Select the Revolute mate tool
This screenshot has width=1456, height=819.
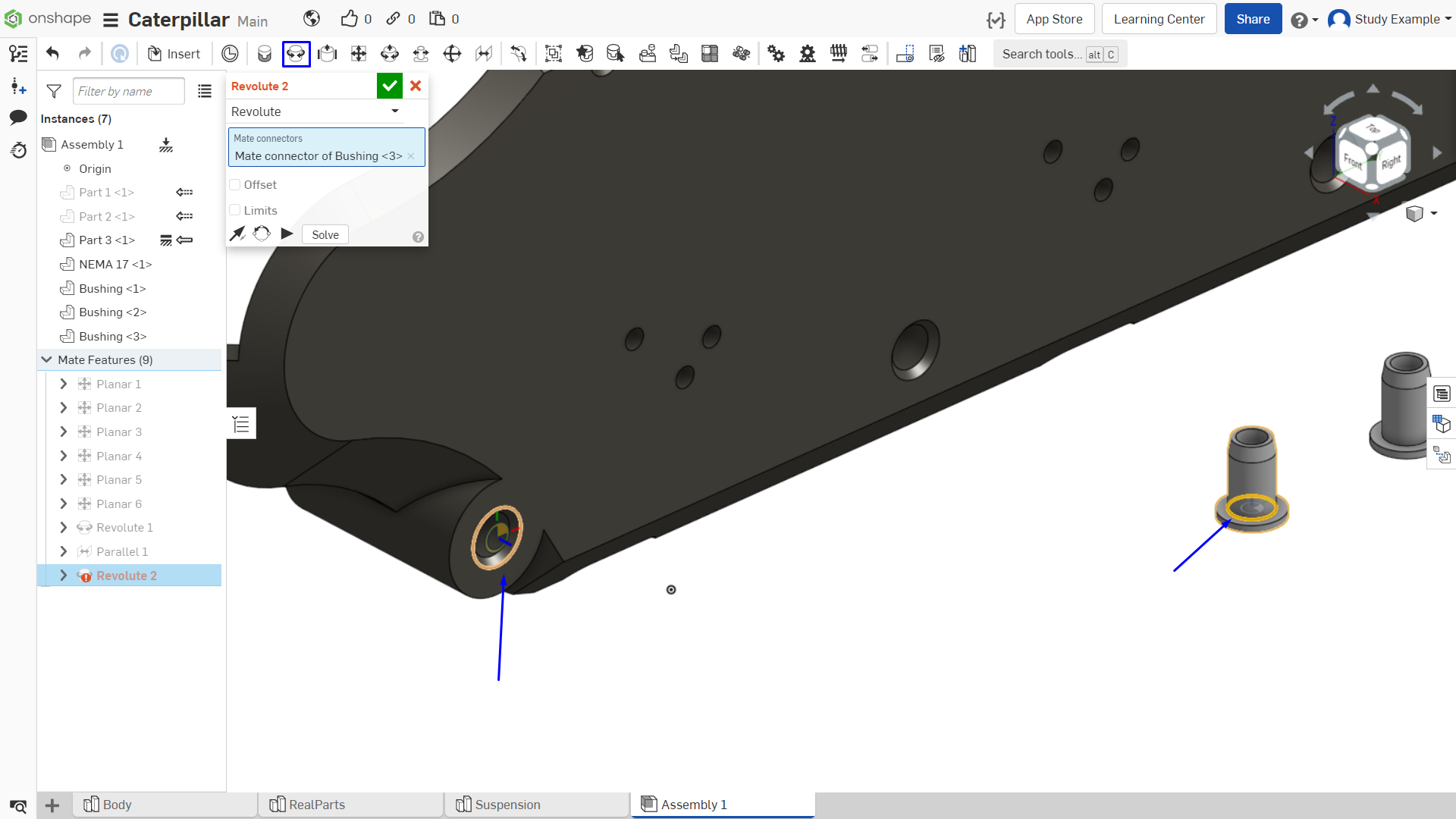click(296, 53)
